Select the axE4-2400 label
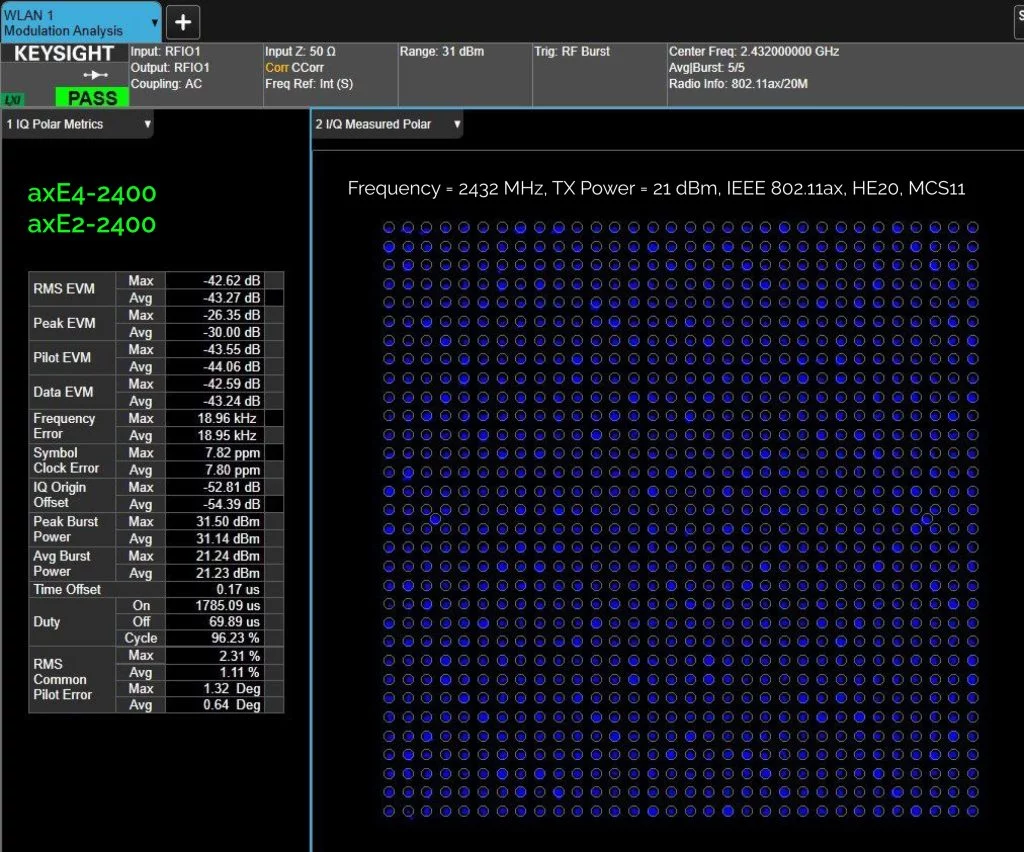Screen dimensions: 1024x852 pyautogui.click(x=91, y=193)
